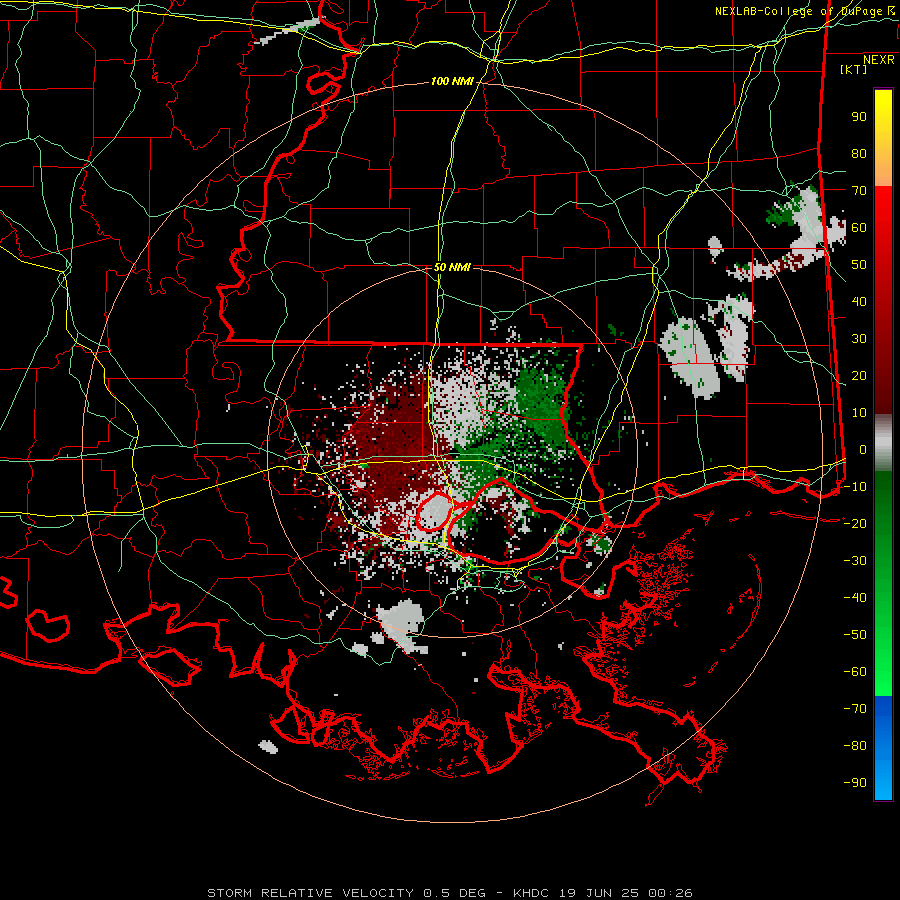Click the 30 value on the velocity scale
Image resolution: width=900 pixels, height=900 pixels.
point(859,339)
